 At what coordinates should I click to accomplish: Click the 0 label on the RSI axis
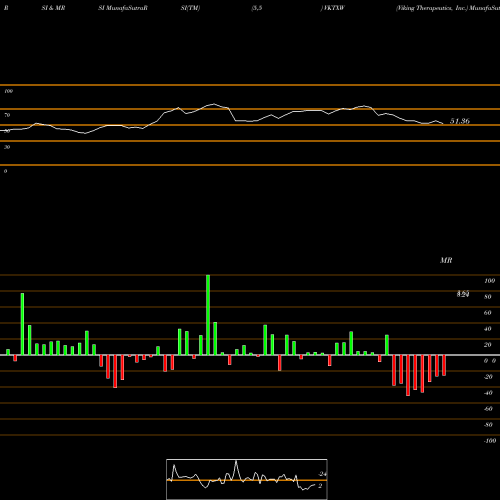click(6, 171)
